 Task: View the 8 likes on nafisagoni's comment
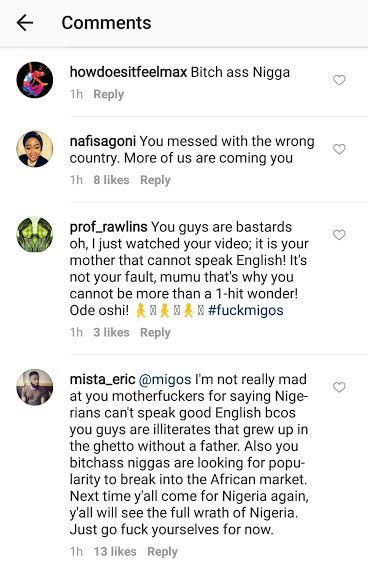click(x=111, y=180)
